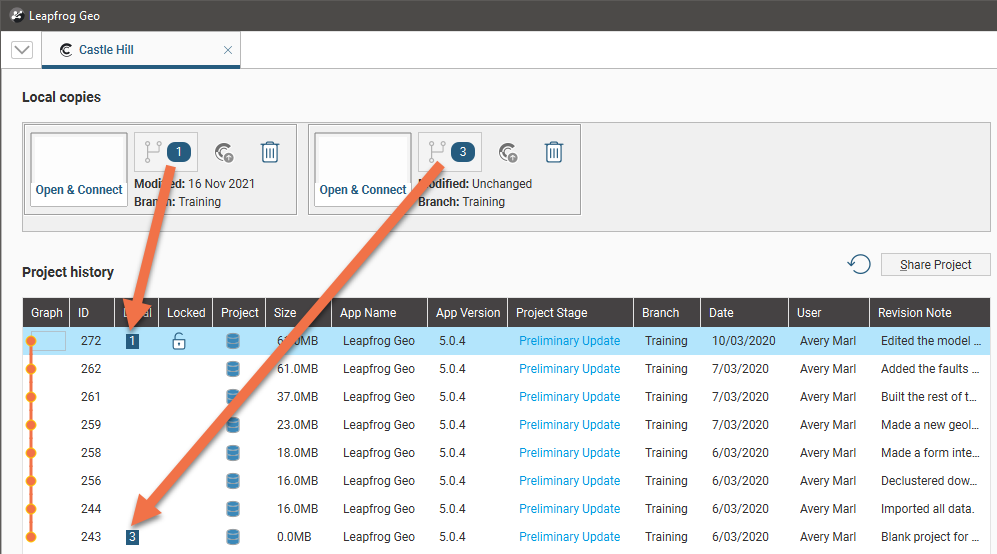Click the 23.0MB size cell
This screenshot has height=554, width=997.
tap(298, 425)
